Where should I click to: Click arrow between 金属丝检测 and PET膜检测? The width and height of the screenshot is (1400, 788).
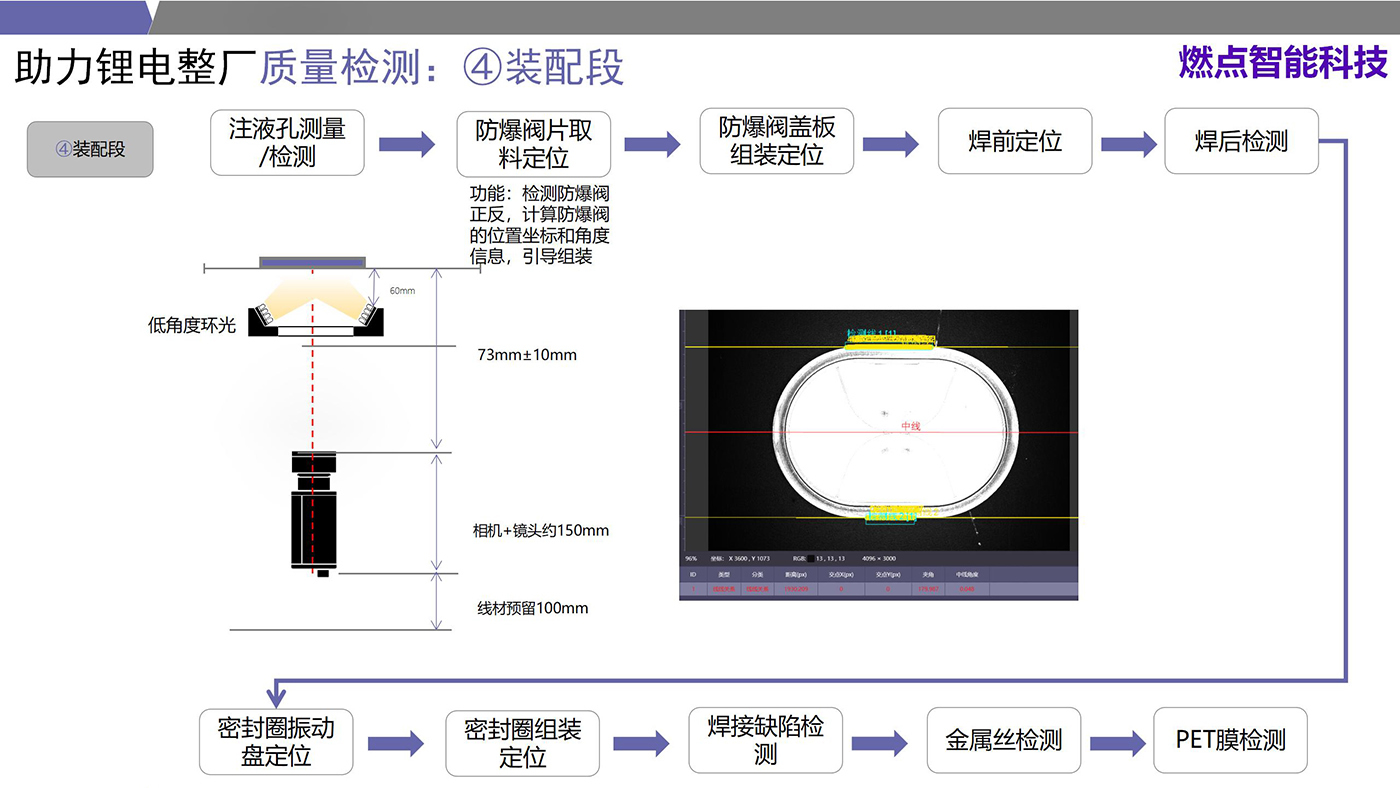pos(1117,743)
